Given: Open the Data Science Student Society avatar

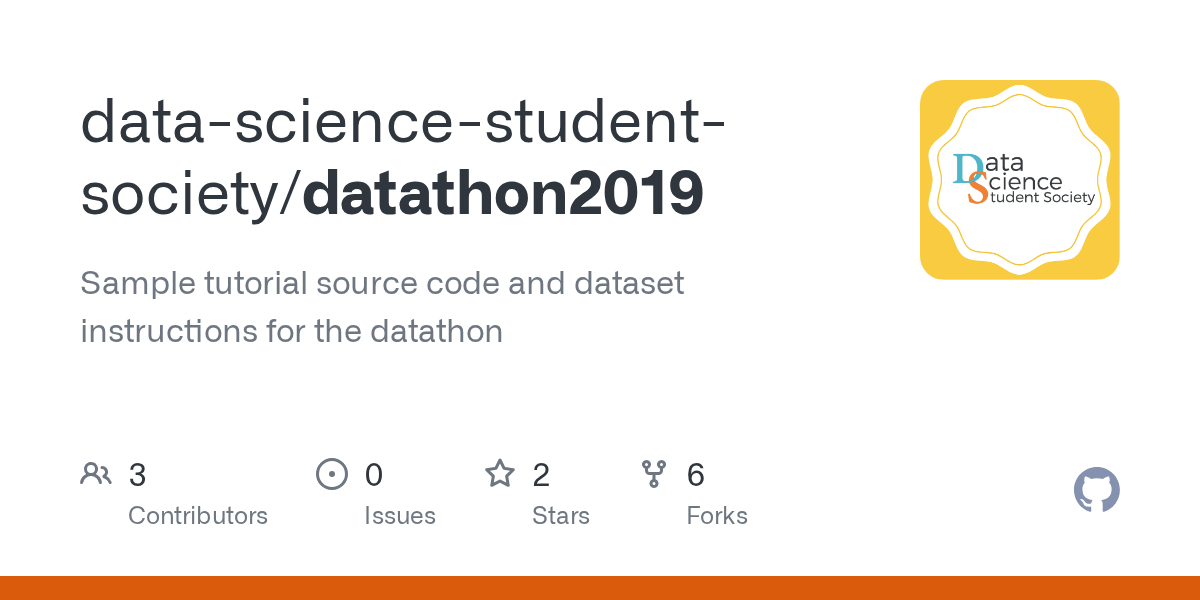Looking at the screenshot, I should point(1019,180).
